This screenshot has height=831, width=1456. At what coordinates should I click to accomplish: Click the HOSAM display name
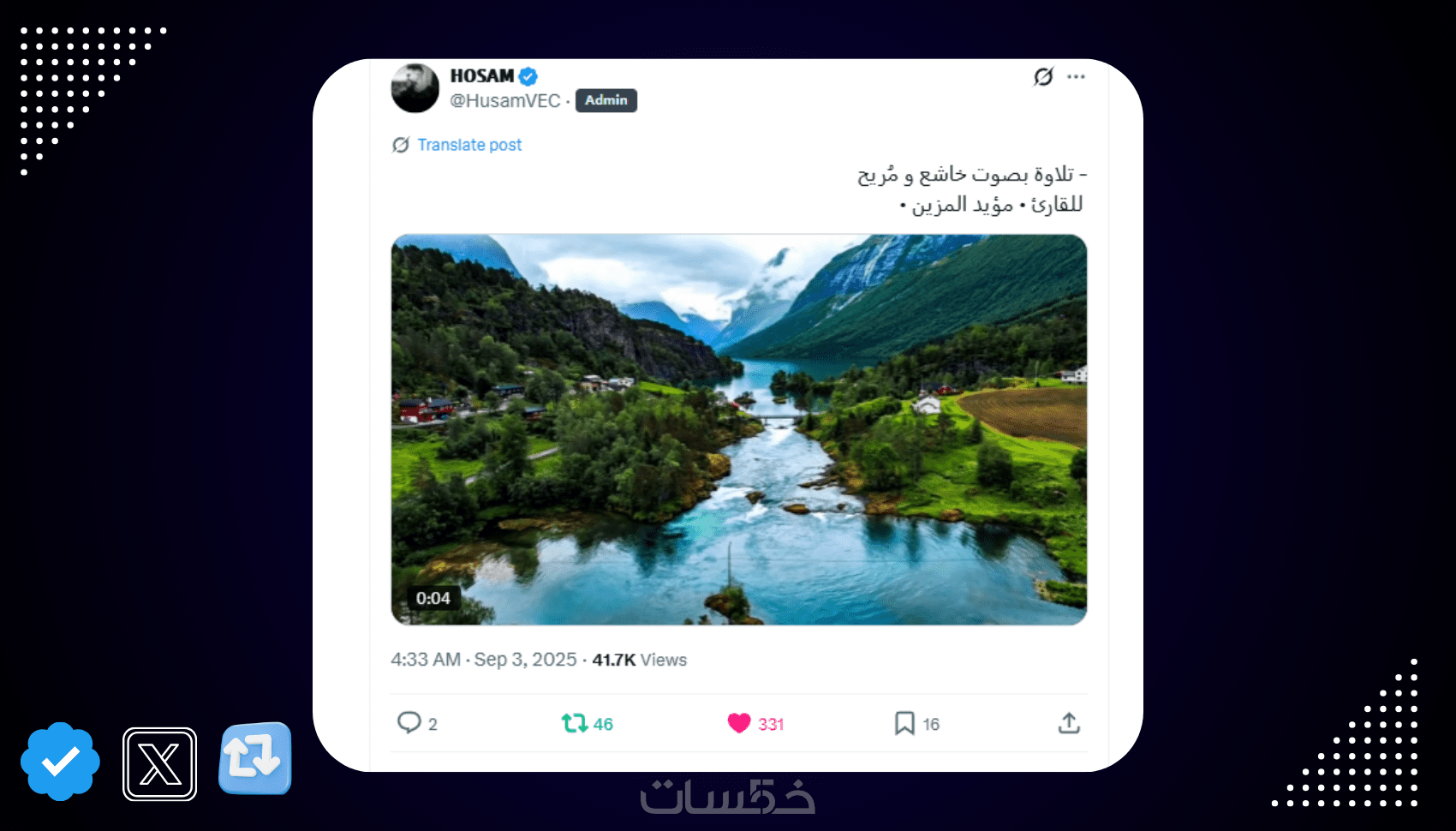[482, 76]
